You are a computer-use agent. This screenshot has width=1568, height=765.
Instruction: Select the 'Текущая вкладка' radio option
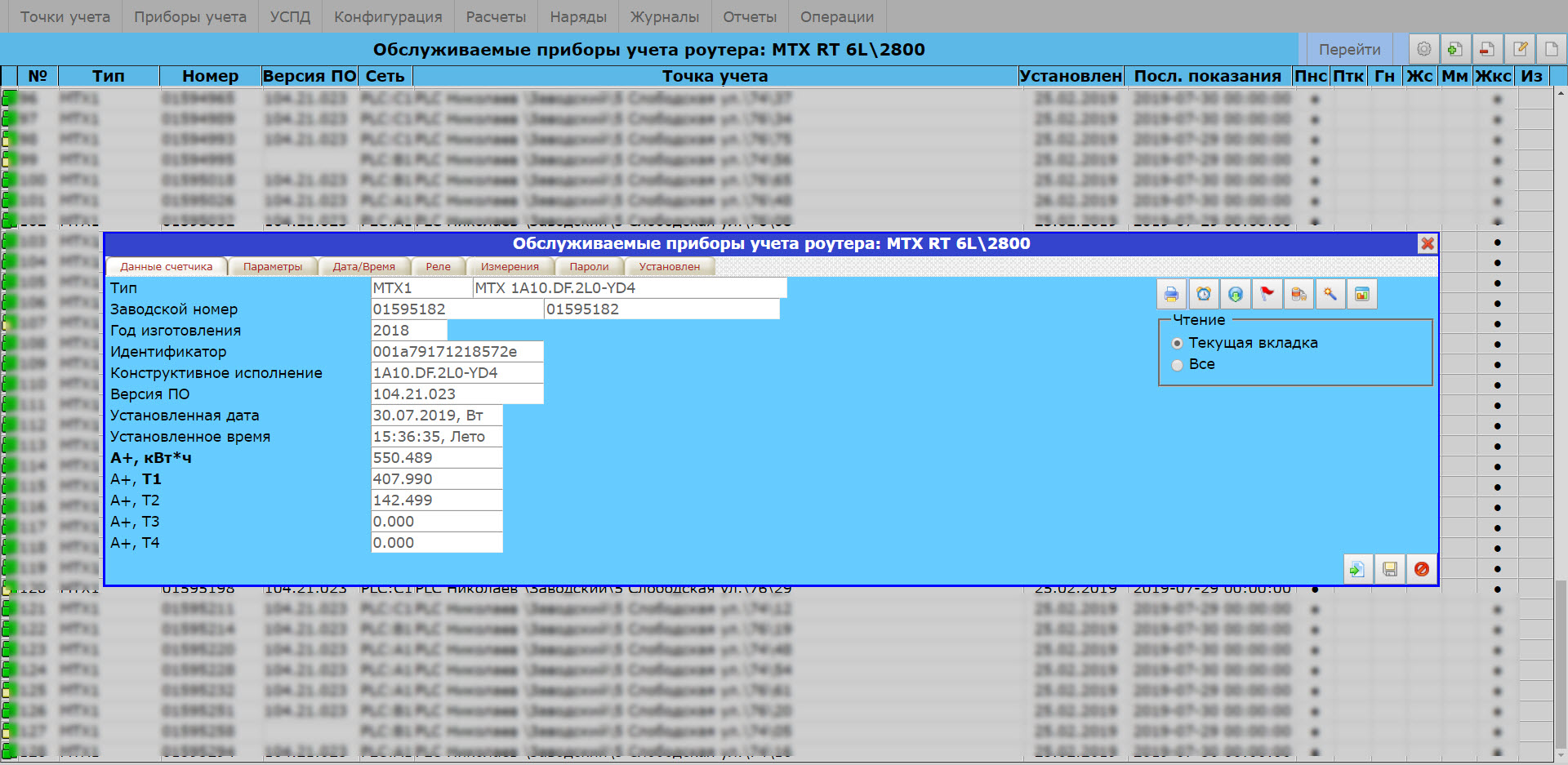(x=1177, y=344)
